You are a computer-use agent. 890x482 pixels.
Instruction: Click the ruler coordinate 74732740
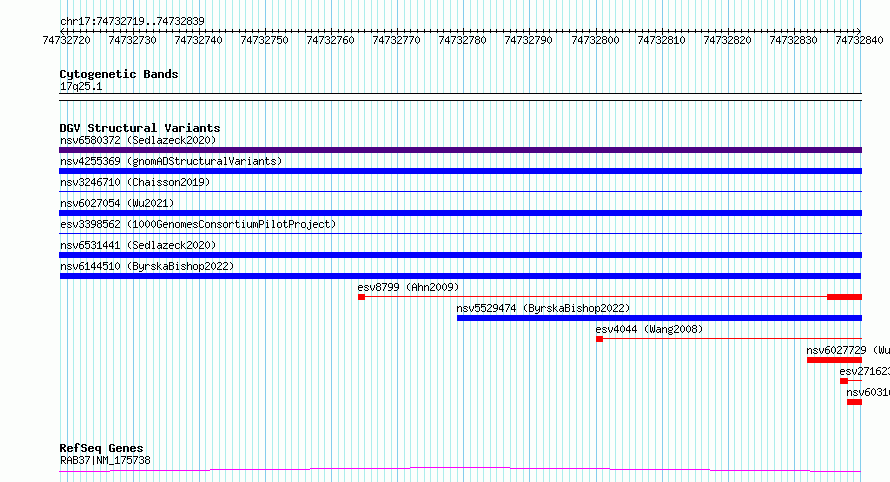click(x=199, y=40)
